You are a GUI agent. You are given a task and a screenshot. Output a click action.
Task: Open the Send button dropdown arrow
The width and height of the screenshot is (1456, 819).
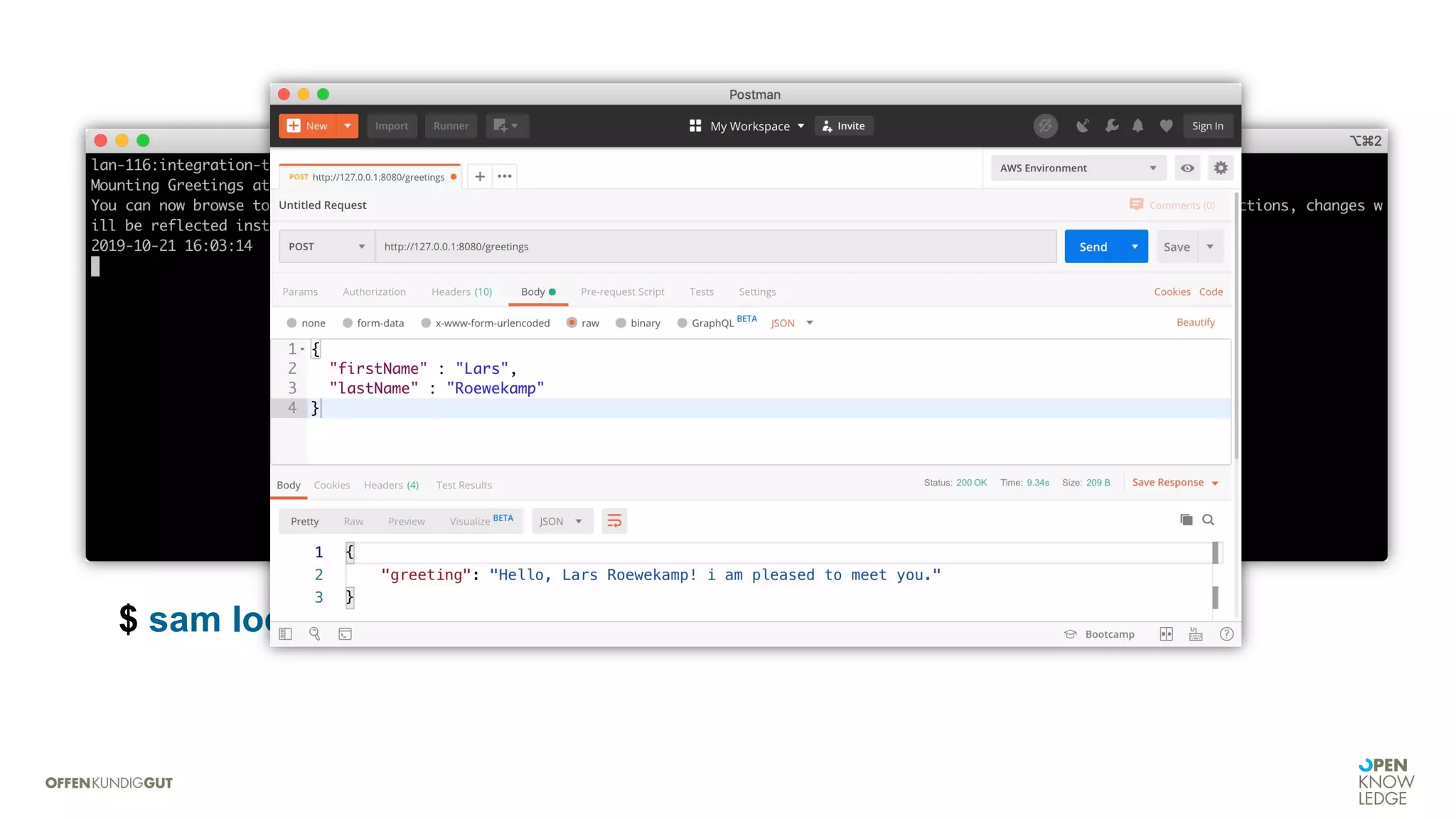[x=1135, y=247]
